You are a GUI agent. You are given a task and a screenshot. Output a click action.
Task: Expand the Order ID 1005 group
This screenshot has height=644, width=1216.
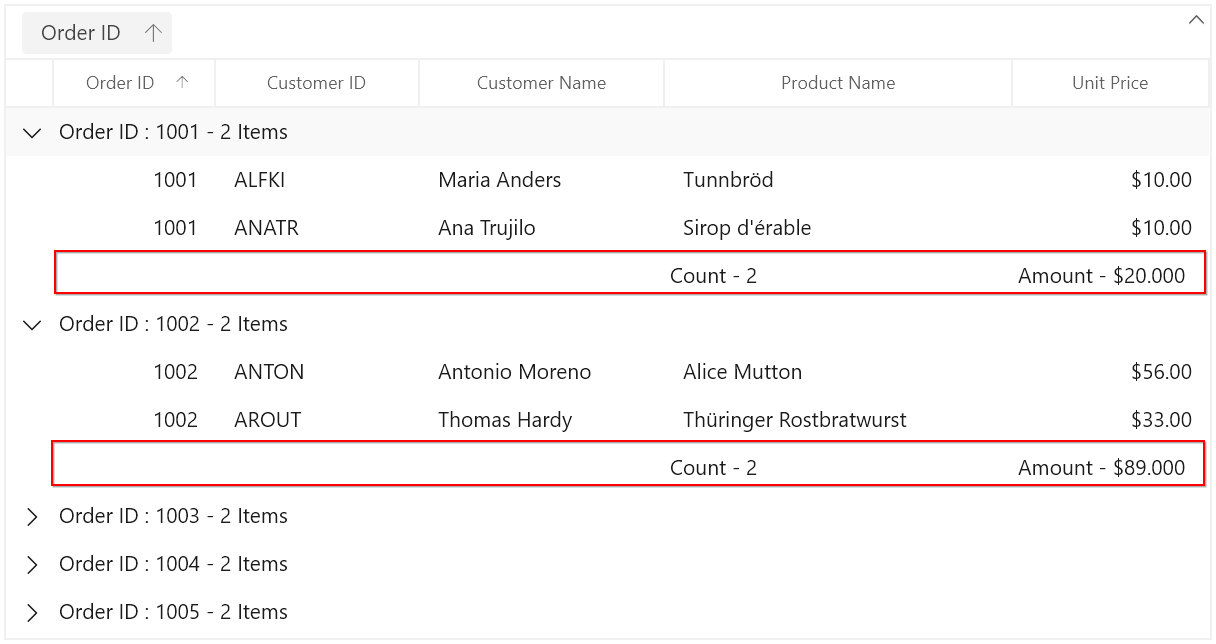click(x=32, y=612)
